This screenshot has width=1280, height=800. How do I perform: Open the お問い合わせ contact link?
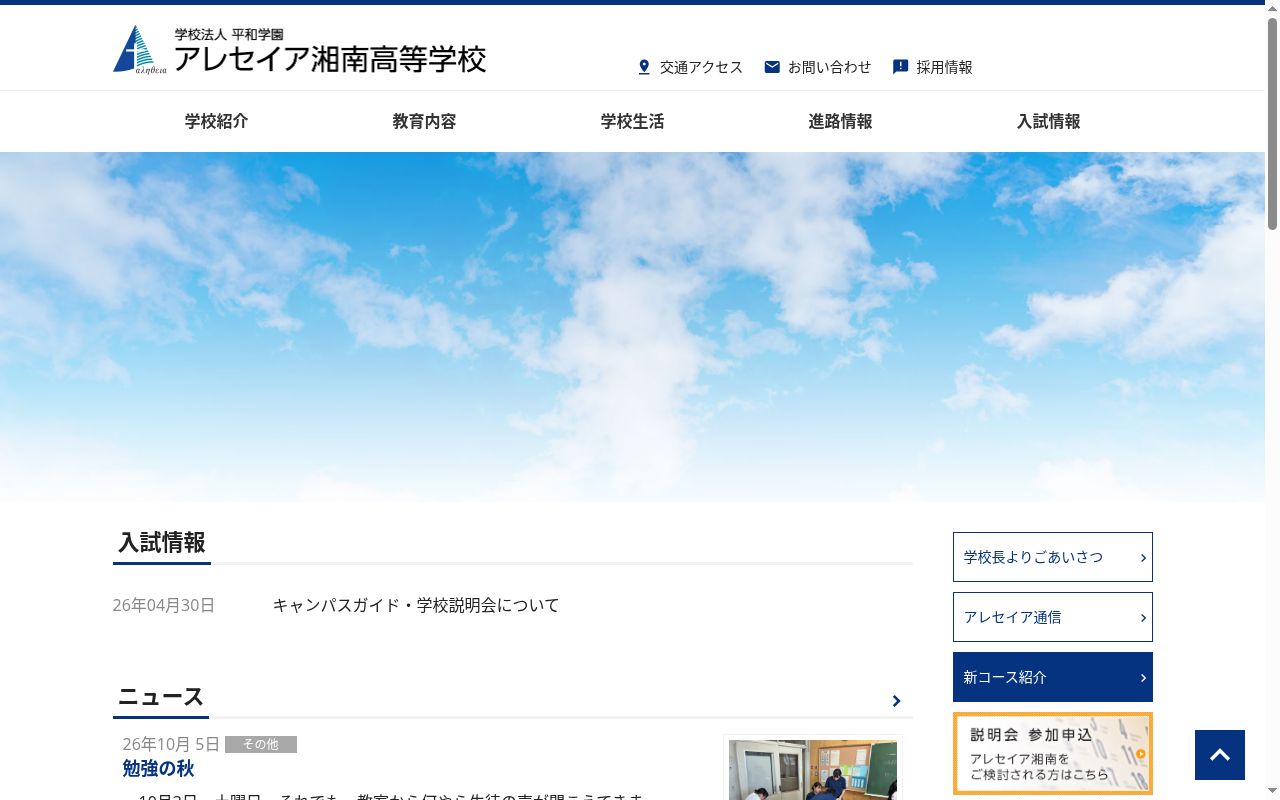tap(829, 67)
